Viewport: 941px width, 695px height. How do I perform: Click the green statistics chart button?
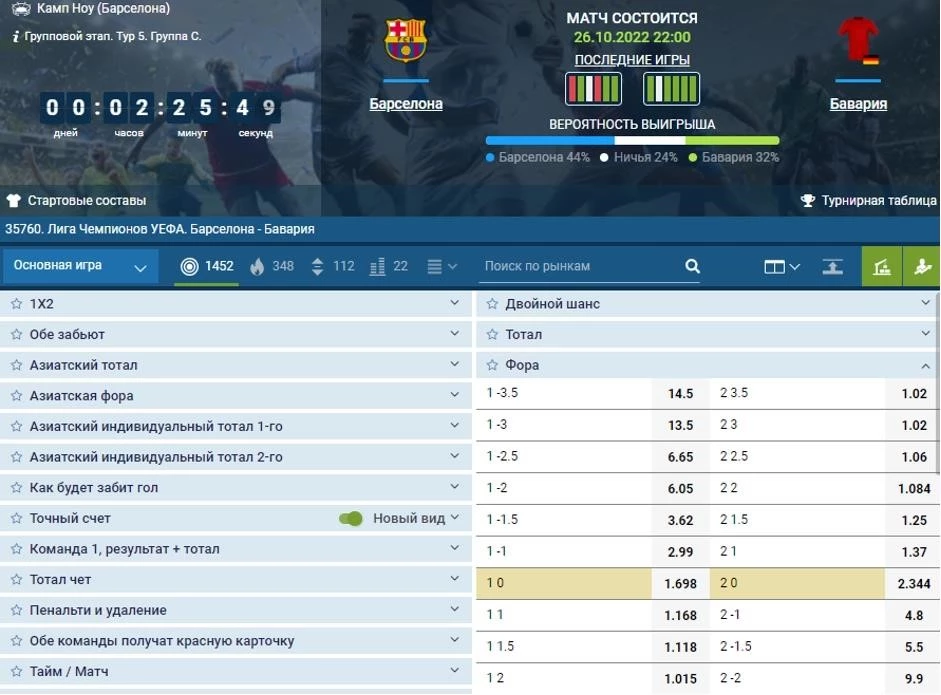click(x=882, y=266)
